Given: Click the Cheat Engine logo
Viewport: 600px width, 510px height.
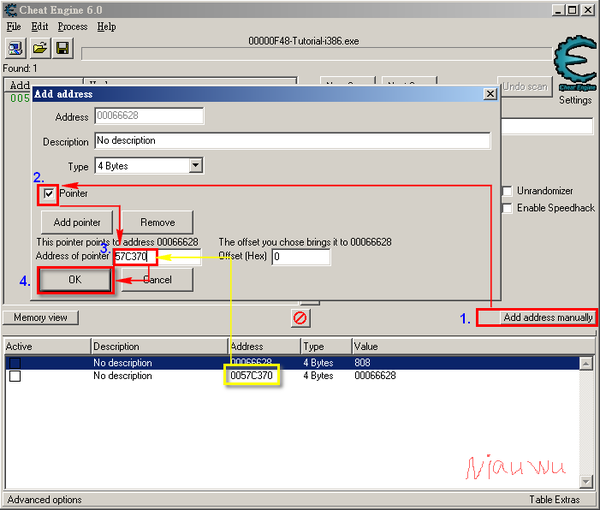Looking at the screenshot, I should point(575,62).
